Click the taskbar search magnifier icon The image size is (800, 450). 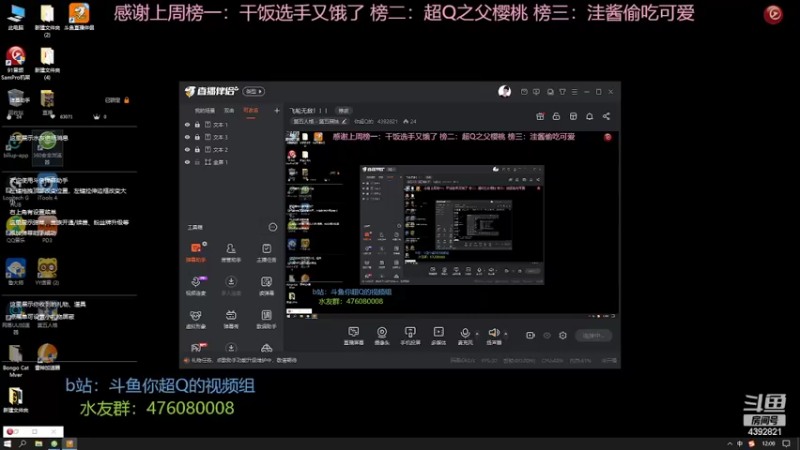pos(22,444)
